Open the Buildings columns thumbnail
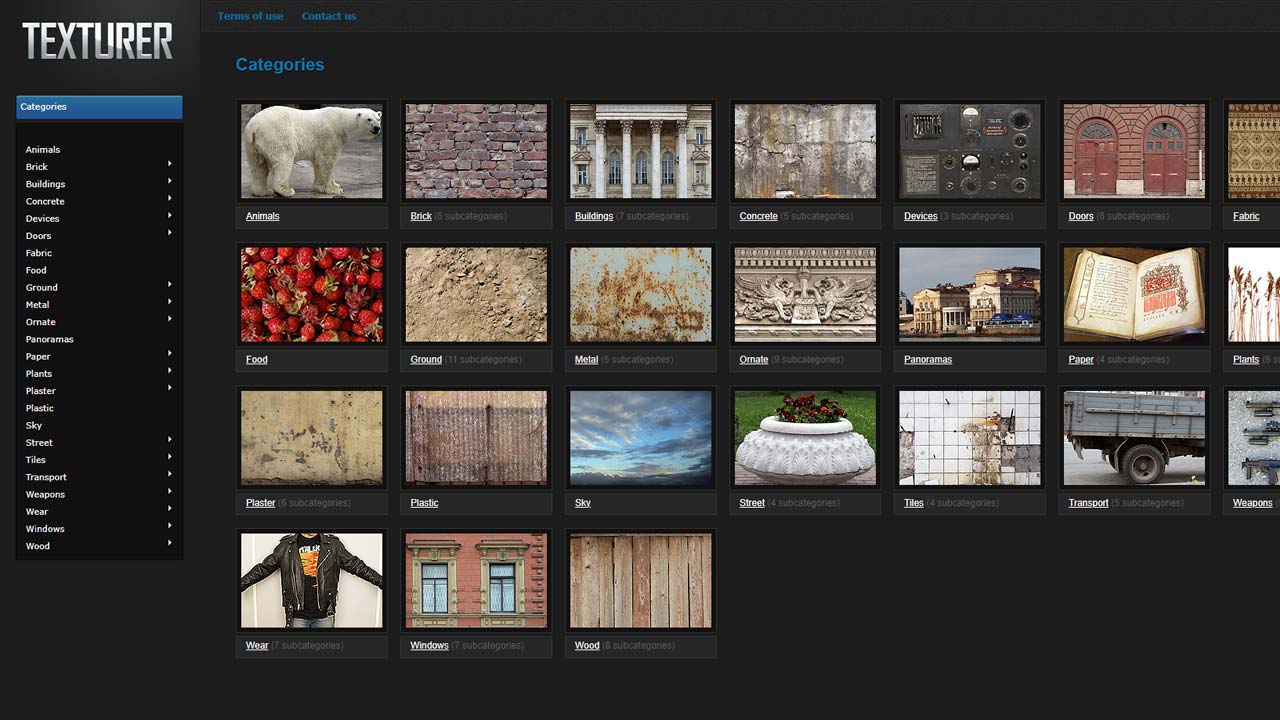 [x=641, y=151]
